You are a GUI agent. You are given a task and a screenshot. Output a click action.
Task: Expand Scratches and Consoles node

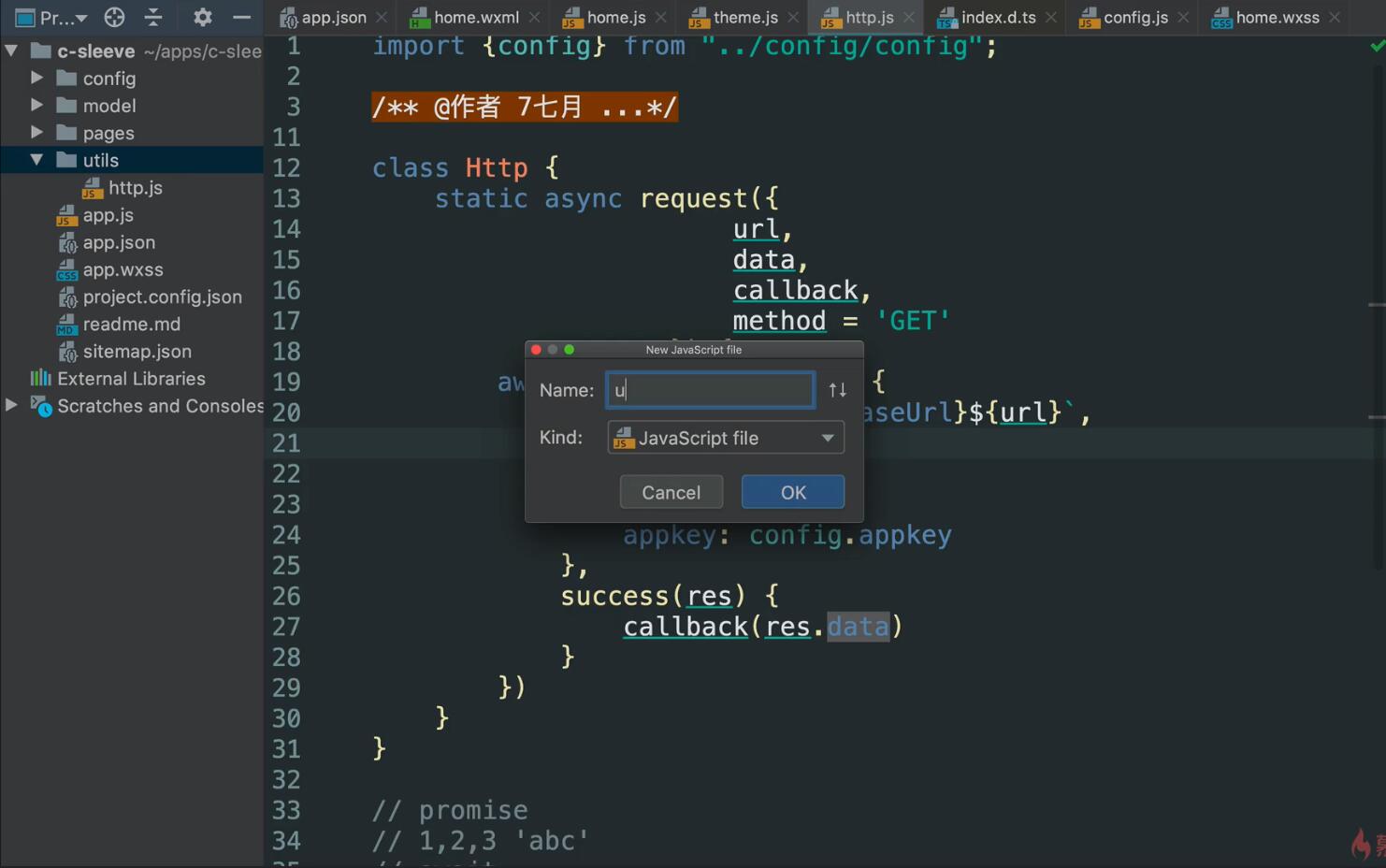11,405
